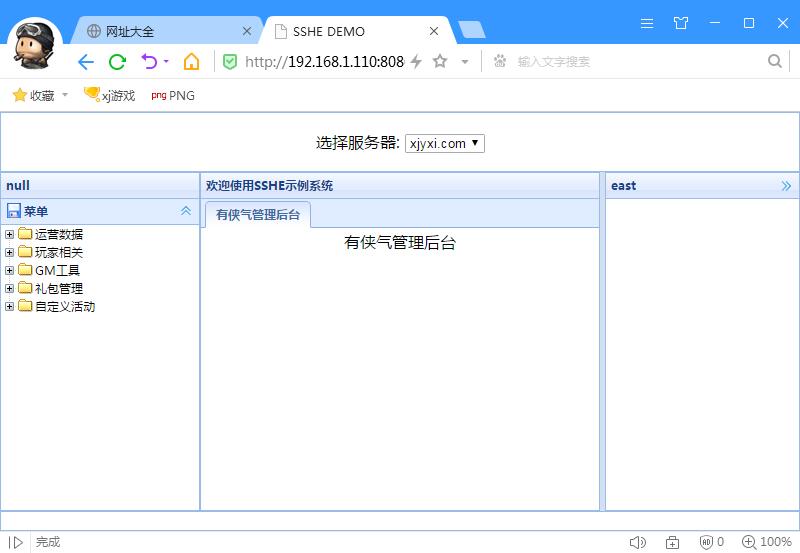Expand the 礼包管理 tree node
Viewport: 800px width, 553px height.
10,289
